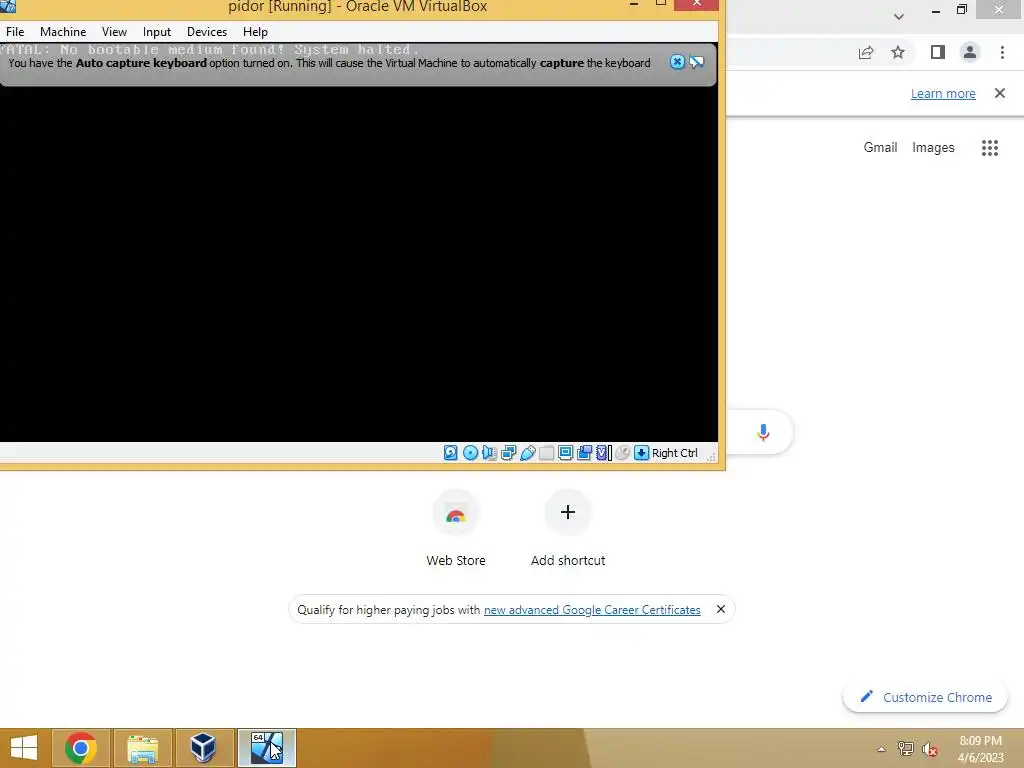Click the network adapters status icon
Screen dimensions: 1024x768
point(509,453)
